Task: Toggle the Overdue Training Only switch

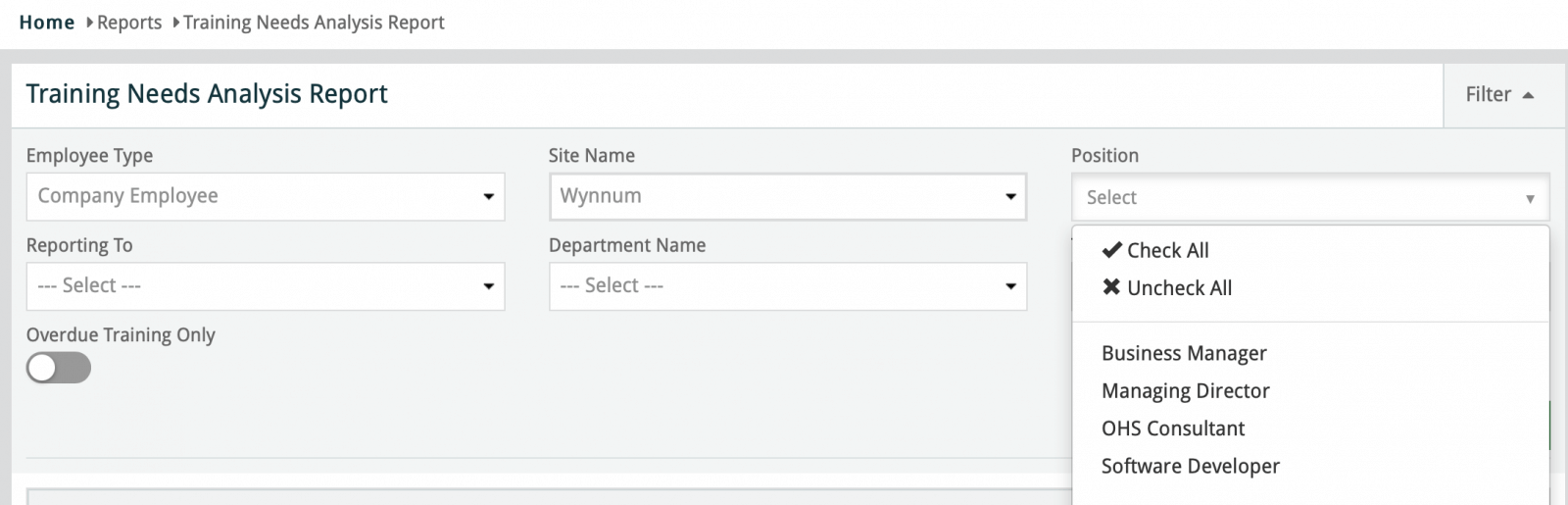Action: (x=59, y=369)
